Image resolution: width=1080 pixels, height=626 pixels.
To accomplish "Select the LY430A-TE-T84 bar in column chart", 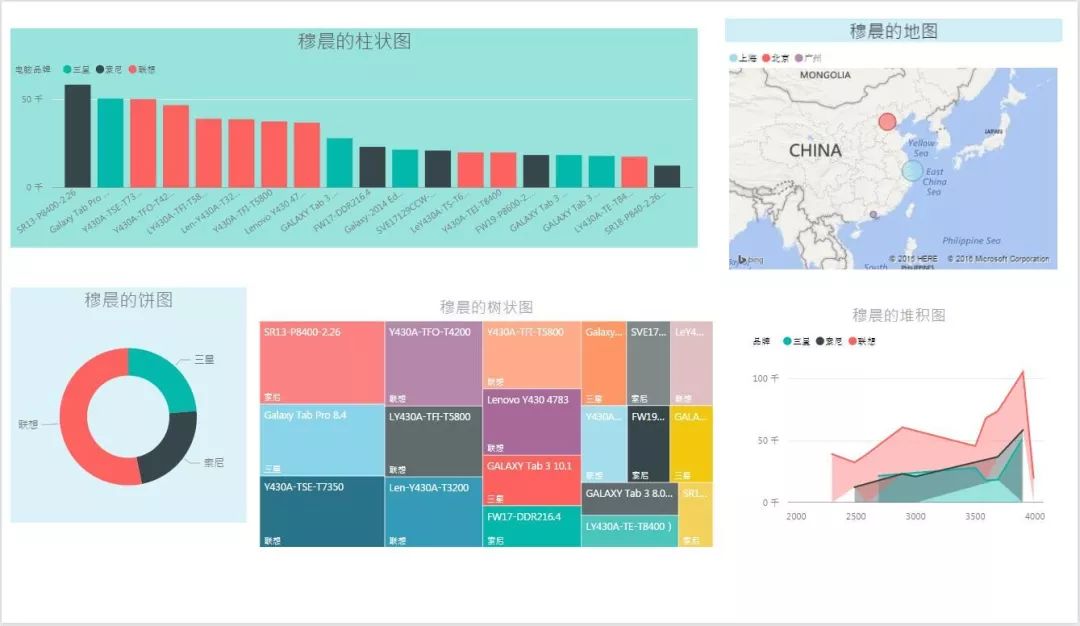I will tap(634, 171).
